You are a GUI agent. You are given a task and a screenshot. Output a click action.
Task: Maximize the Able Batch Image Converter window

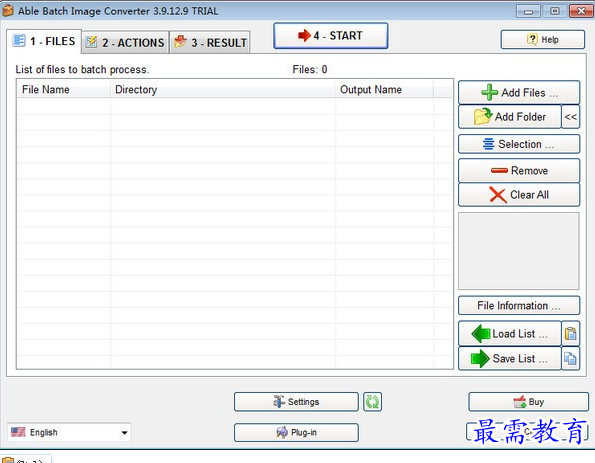tap(554, 11)
